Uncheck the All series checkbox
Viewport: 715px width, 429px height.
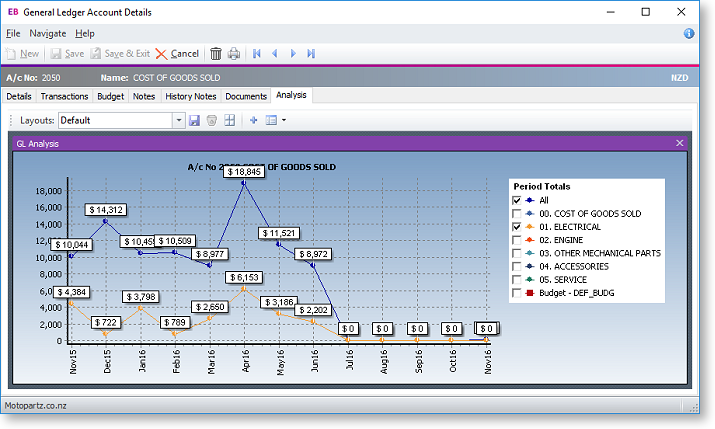(517, 200)
